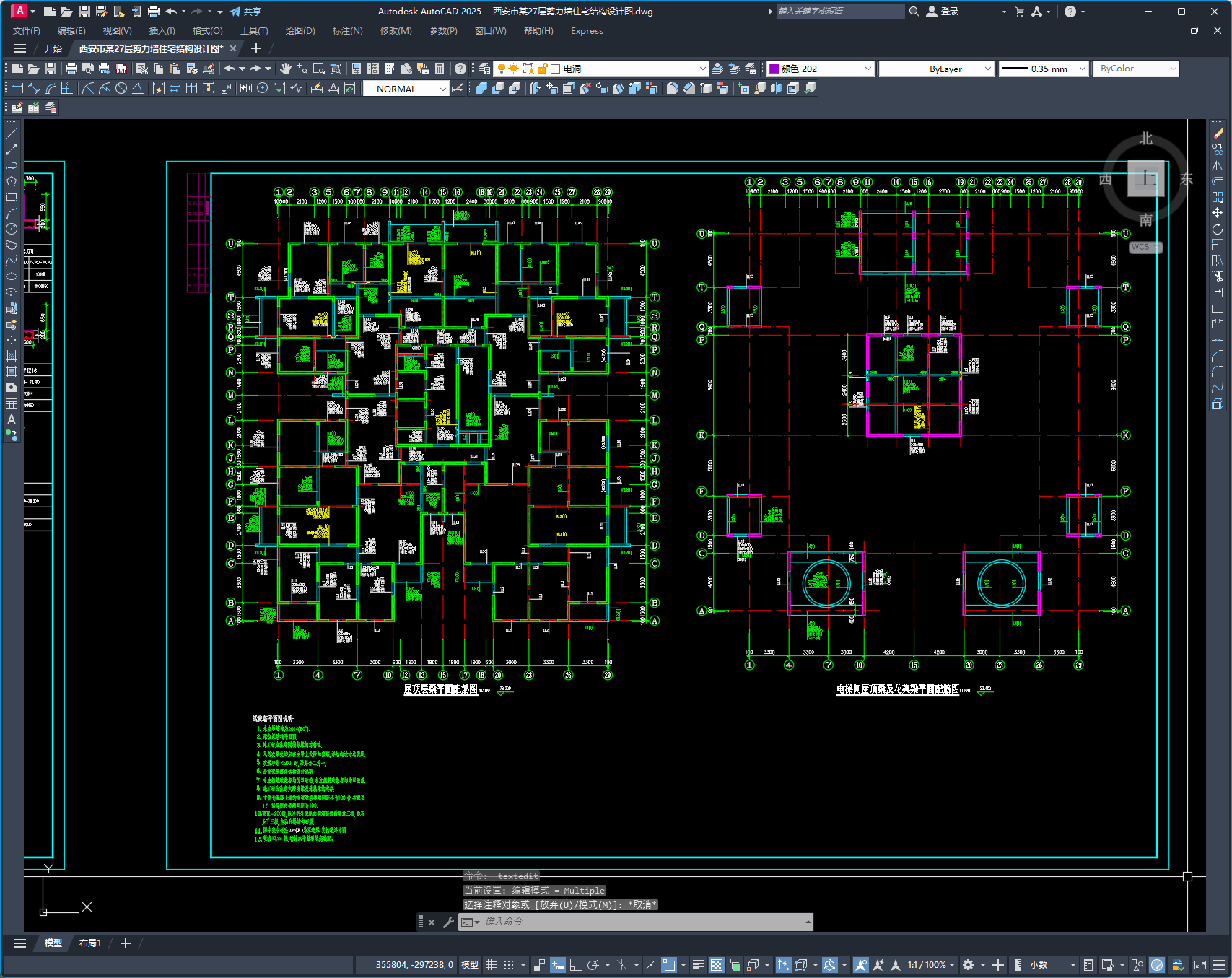Click the white layer color swatch beside 电洞
The height and width of the screenshot is (978, 1232).
coord(556,69)
